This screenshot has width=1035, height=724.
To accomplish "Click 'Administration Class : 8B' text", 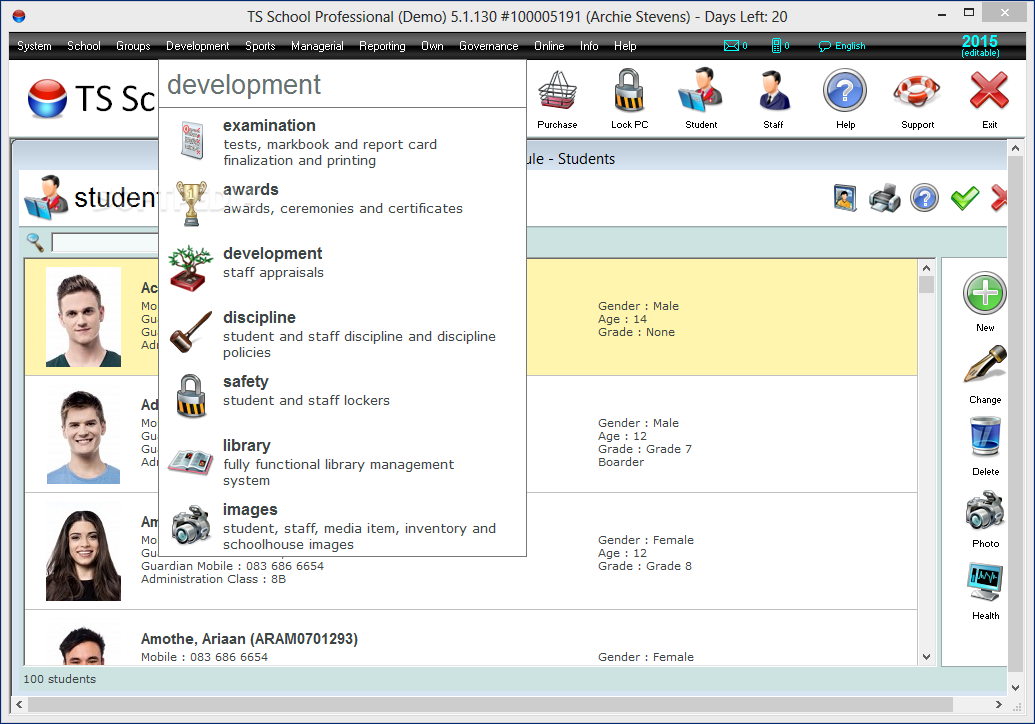I will 213,579.
